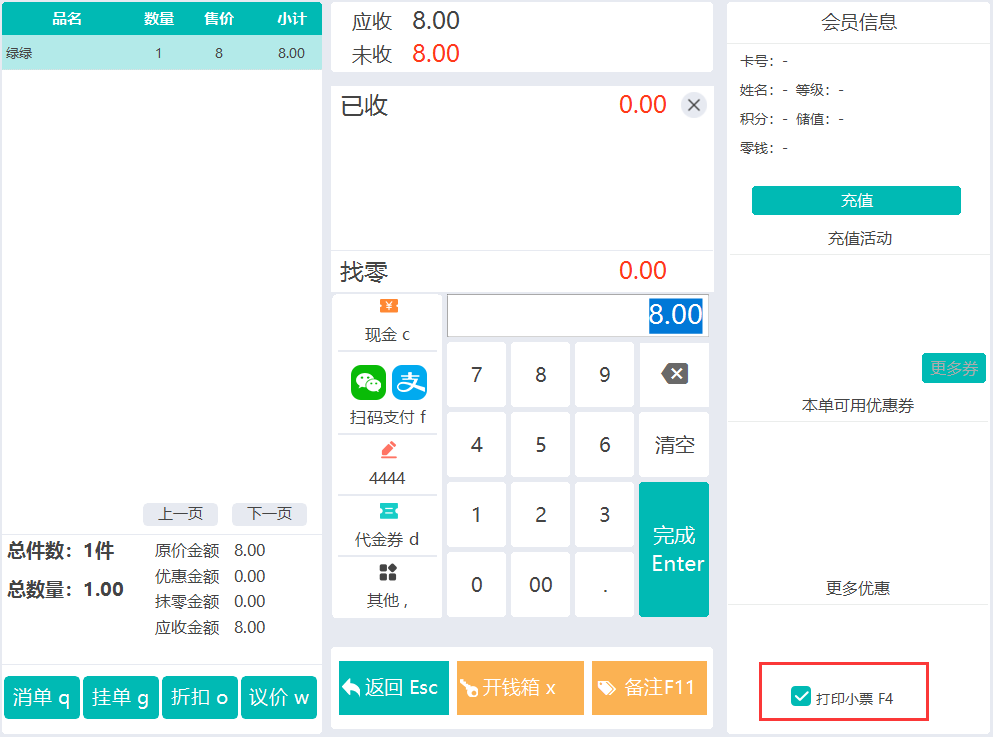Viewport: 993px width, 737px height.
Task: Add a note with 备注 F11
Action: click(x=649, y=688)
